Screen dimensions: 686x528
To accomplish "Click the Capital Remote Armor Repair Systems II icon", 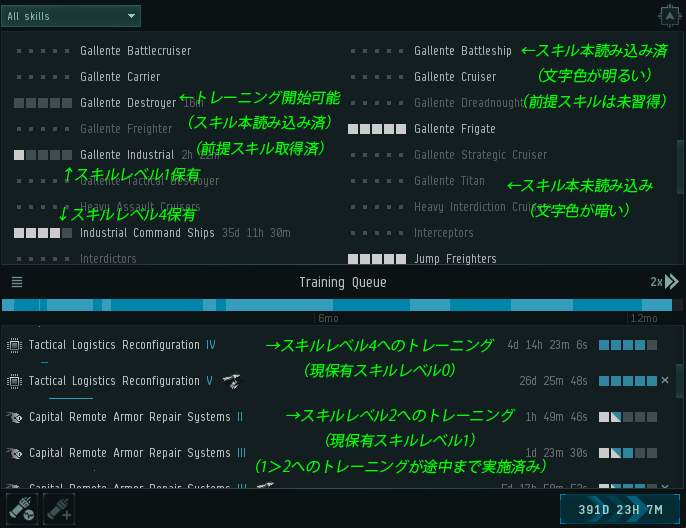I will tap(14, 417).
